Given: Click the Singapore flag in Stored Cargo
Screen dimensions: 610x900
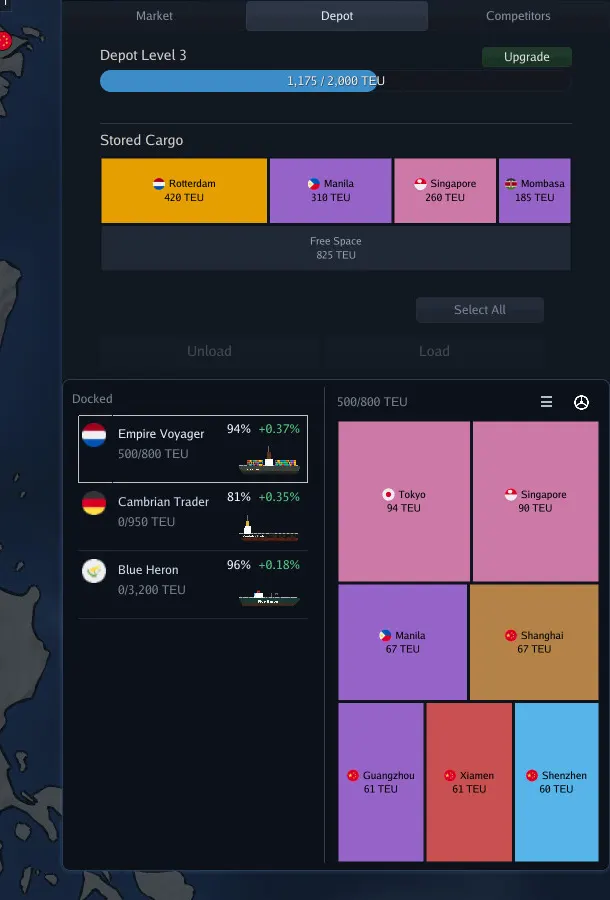Looking at the screenshot, I should point(421,184).
